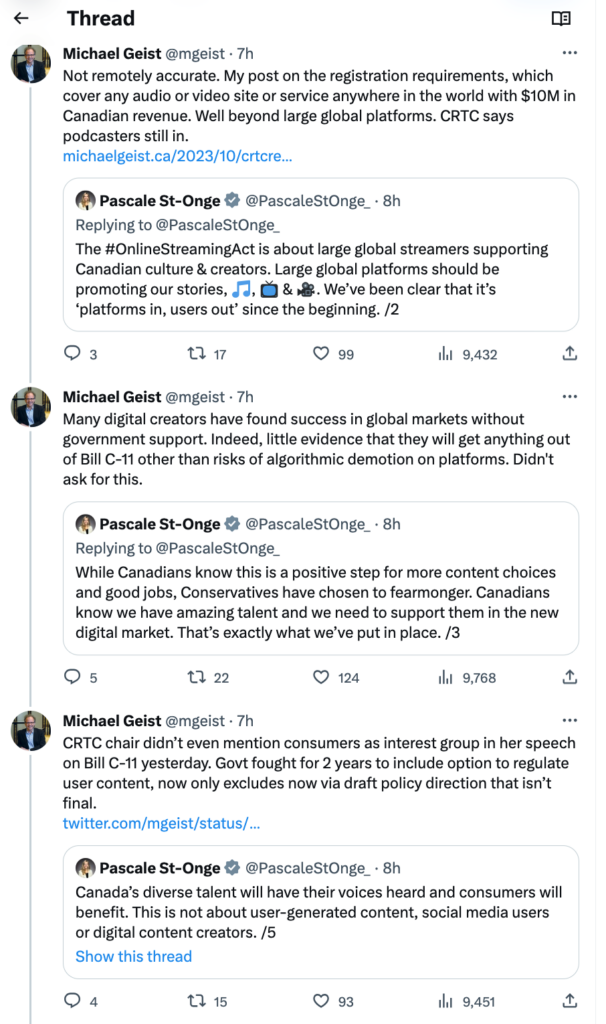Open the twitter.com/mgeist/status link
606x1024 pixels.
(x=161, y=823)
